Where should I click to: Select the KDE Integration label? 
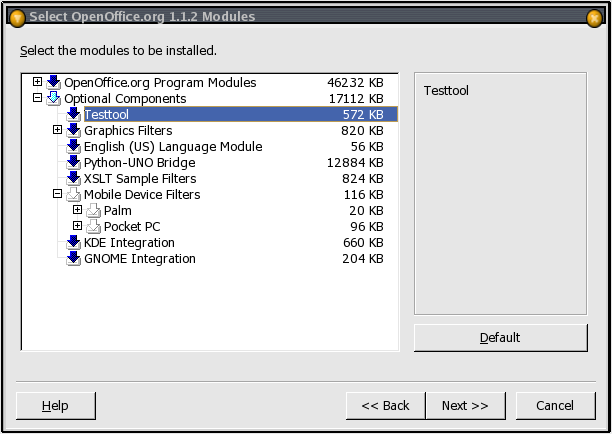(x=129, y=242)
